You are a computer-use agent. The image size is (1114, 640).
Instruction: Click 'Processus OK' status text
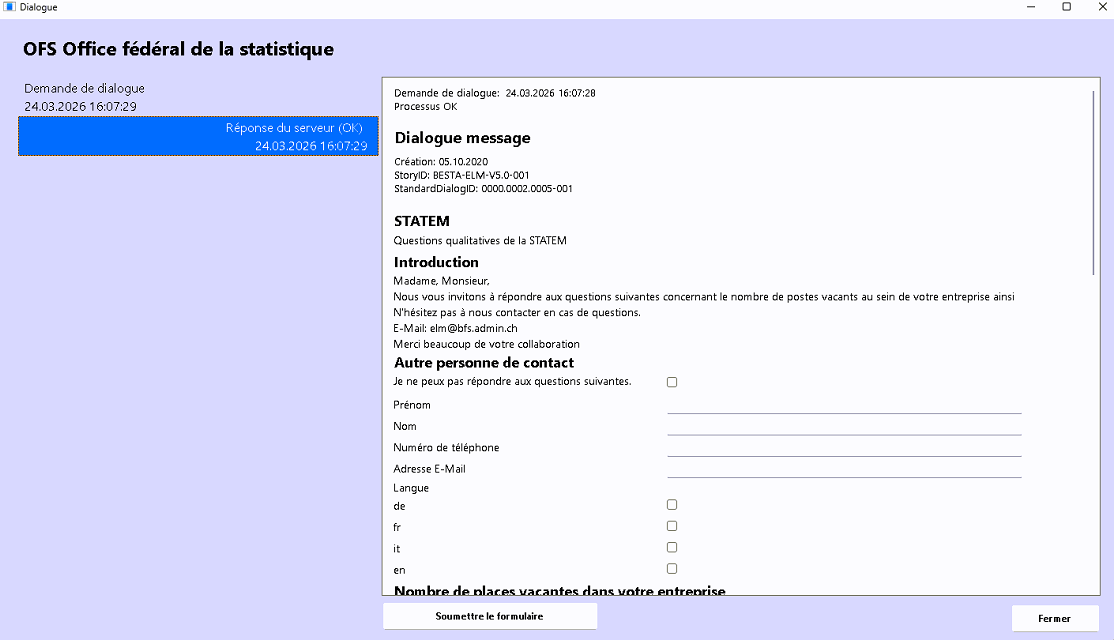click(426, 107)
